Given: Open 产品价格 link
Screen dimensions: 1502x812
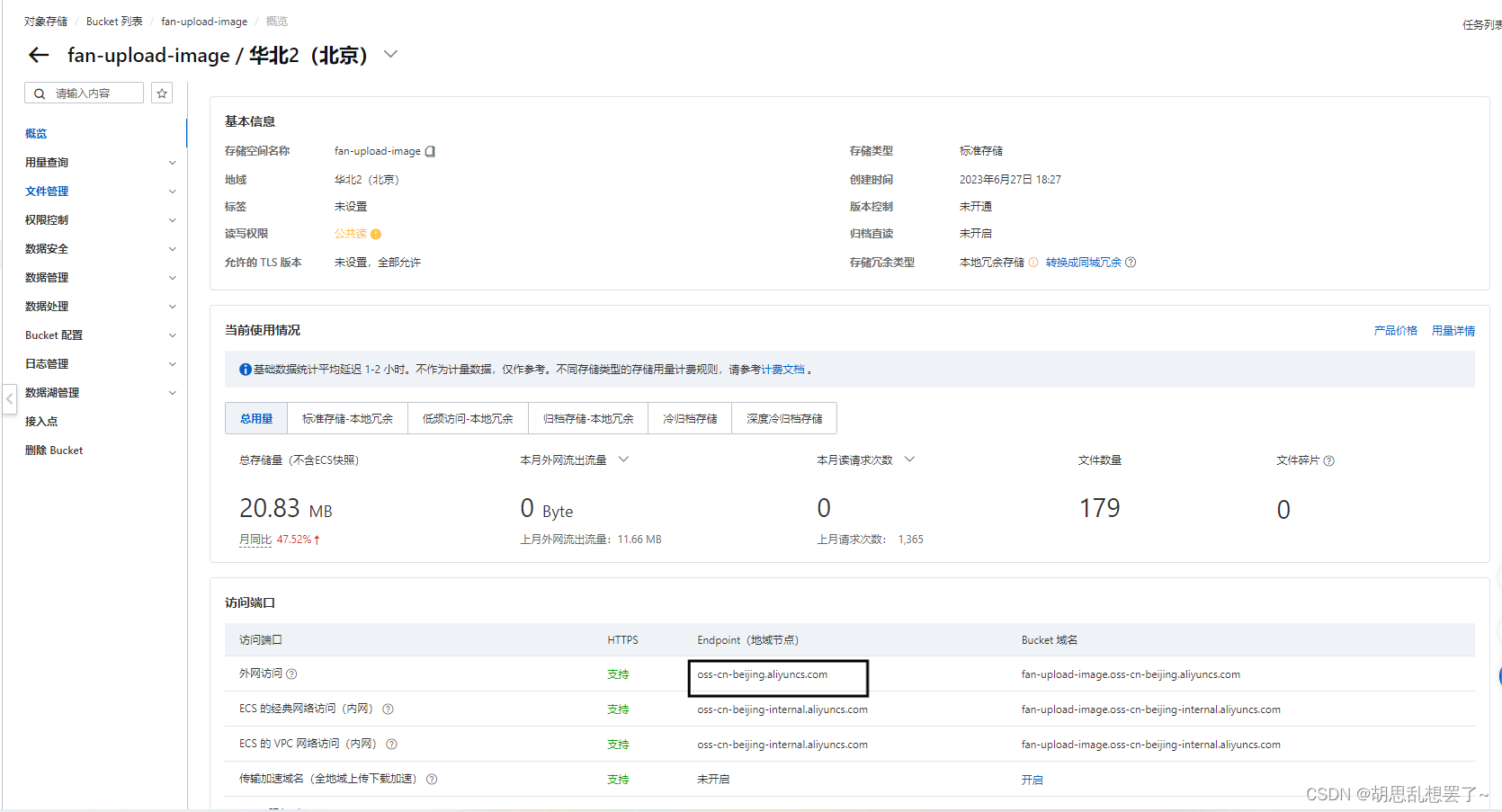Looking at the screenshot, I should 1395,330.
